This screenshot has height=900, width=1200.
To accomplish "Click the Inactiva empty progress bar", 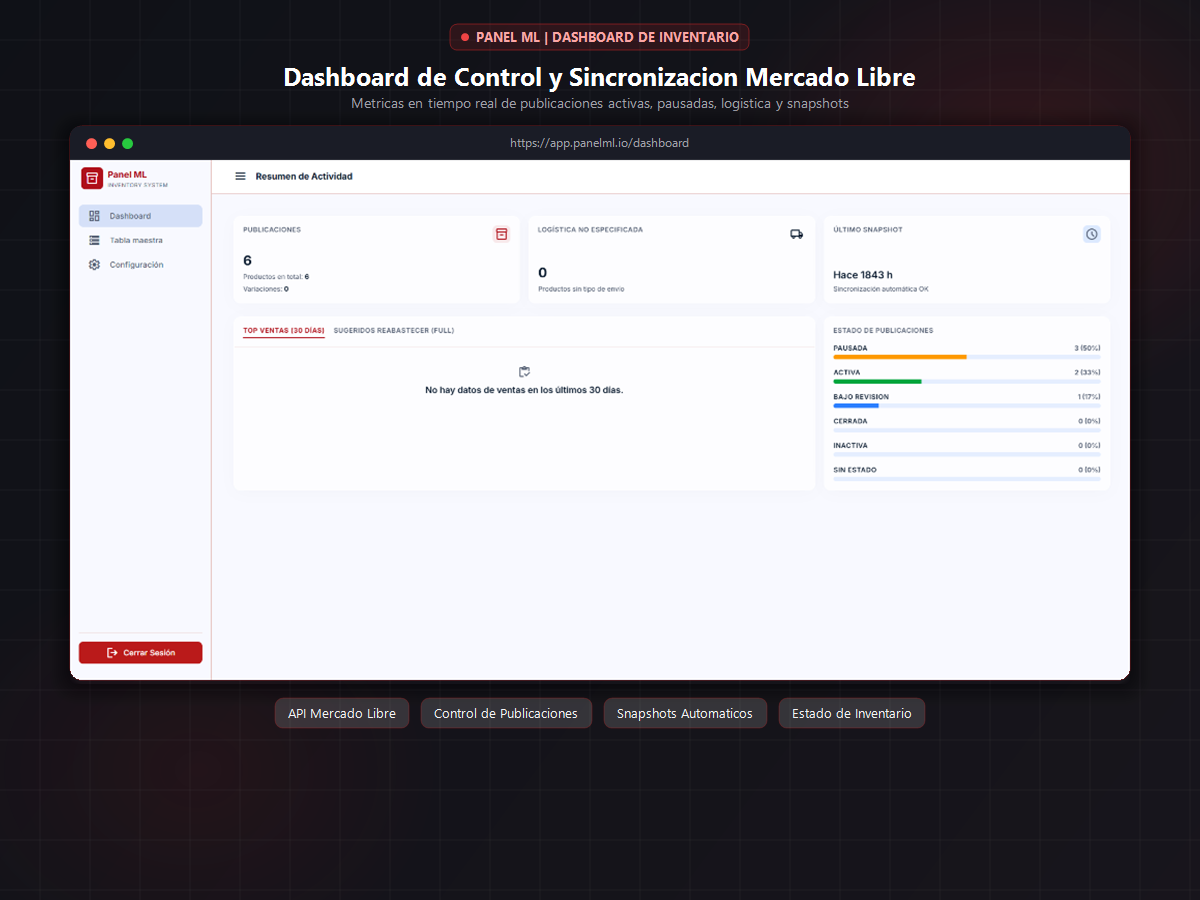I will click(x=967, y=454).
